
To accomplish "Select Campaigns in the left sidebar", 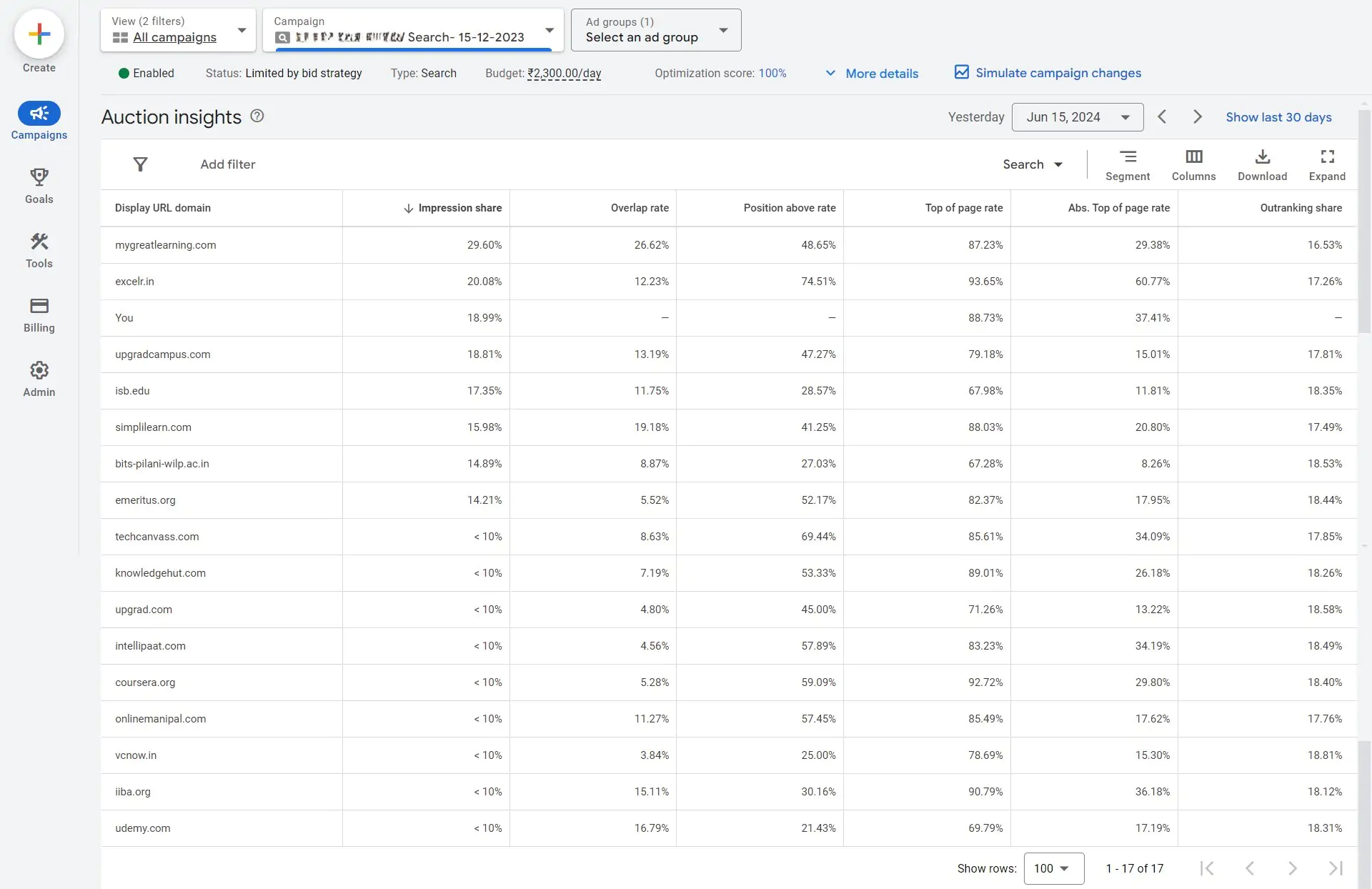I will (39, 121).
